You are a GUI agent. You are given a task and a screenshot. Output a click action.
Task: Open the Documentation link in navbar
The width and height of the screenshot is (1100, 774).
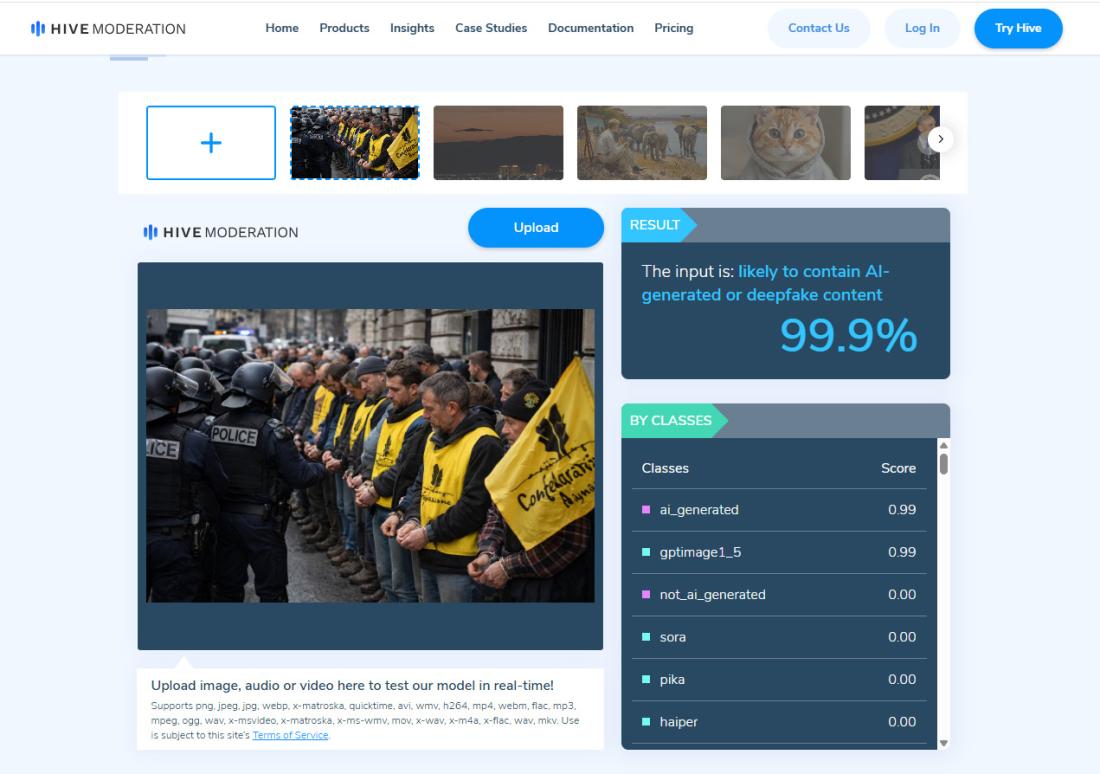pos(591,28)
